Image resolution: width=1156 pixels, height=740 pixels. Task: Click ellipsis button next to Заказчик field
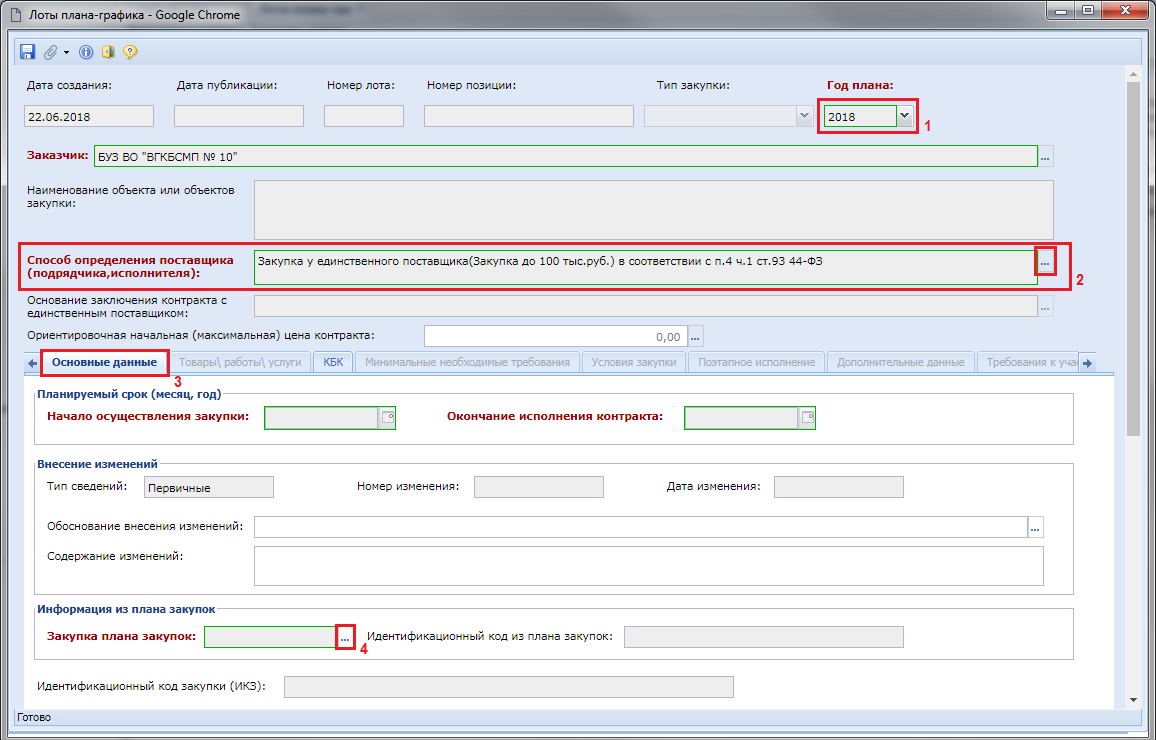tap(1046, 157)
